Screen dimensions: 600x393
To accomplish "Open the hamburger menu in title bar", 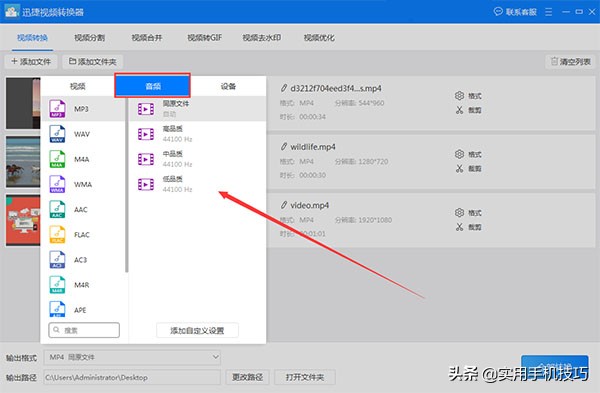I will pyautogui.click(x=549, y=12).
